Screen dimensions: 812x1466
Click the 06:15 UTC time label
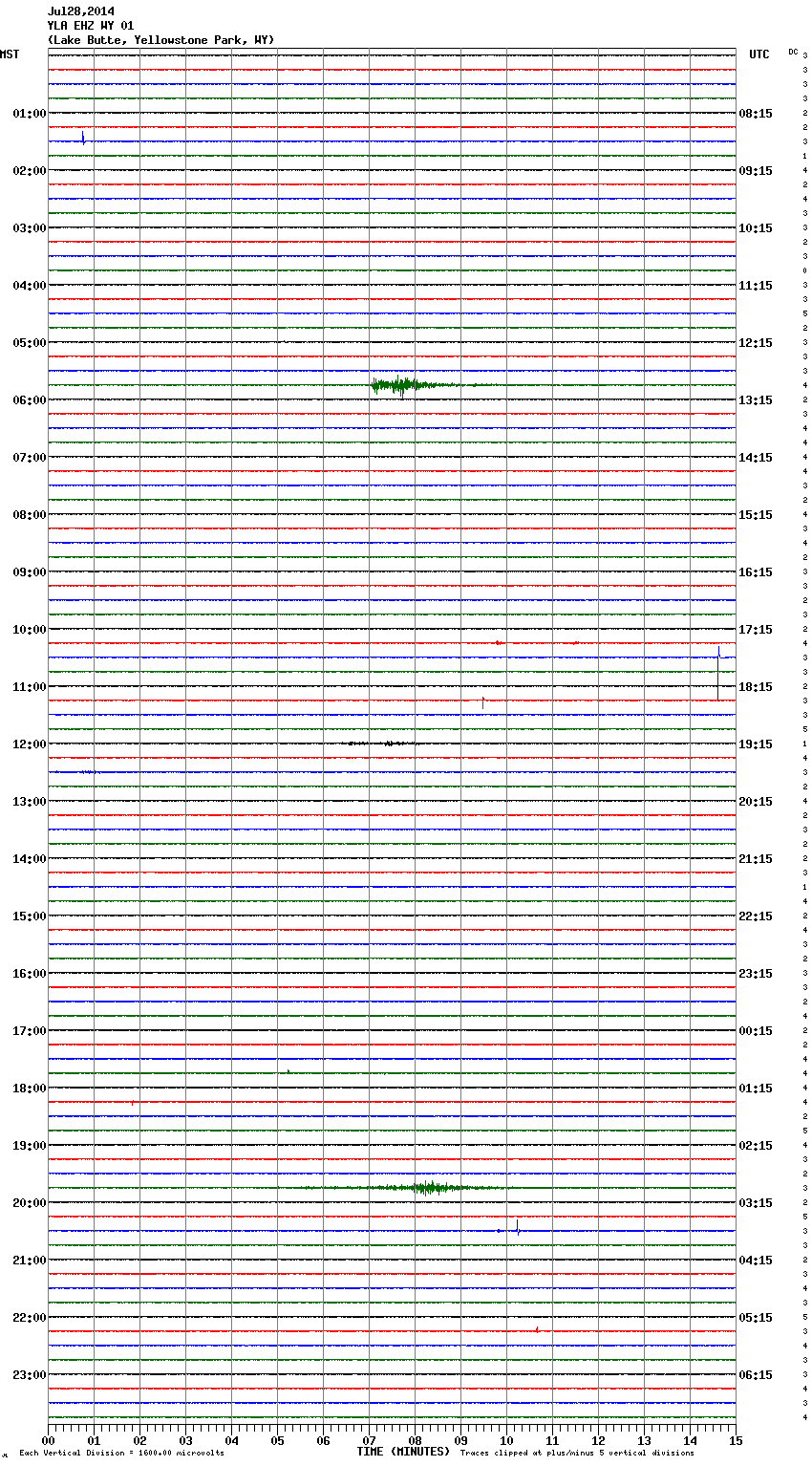[x=756, y=1375]
